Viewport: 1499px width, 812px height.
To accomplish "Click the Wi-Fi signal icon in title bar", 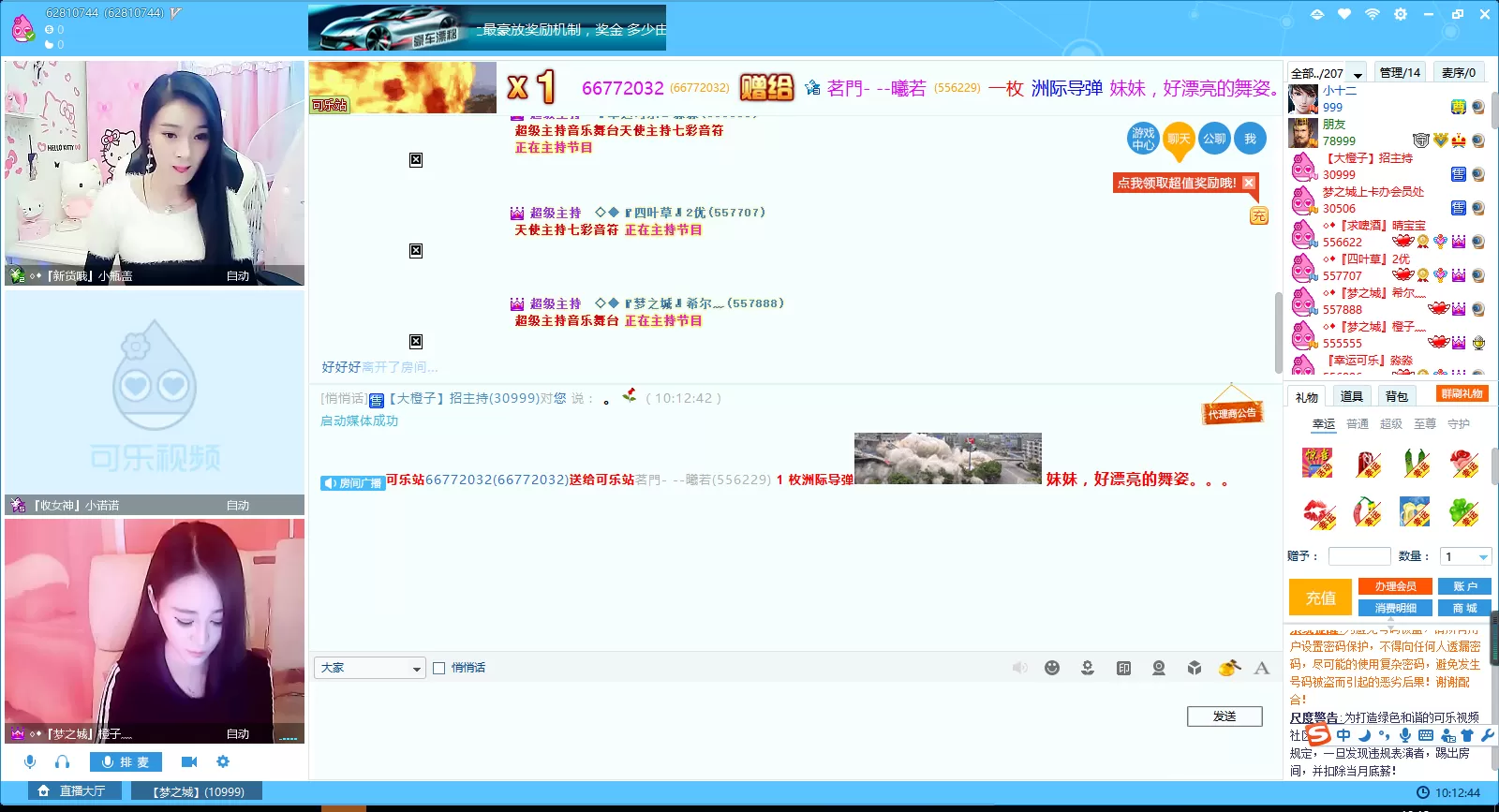I will coord(1373,14).
